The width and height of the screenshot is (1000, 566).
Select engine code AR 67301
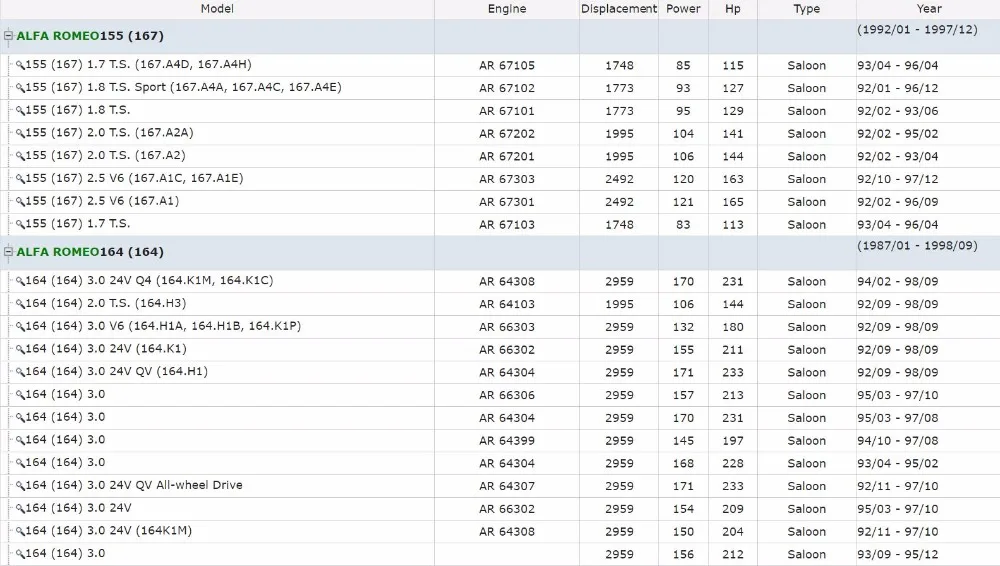(507, 202)
